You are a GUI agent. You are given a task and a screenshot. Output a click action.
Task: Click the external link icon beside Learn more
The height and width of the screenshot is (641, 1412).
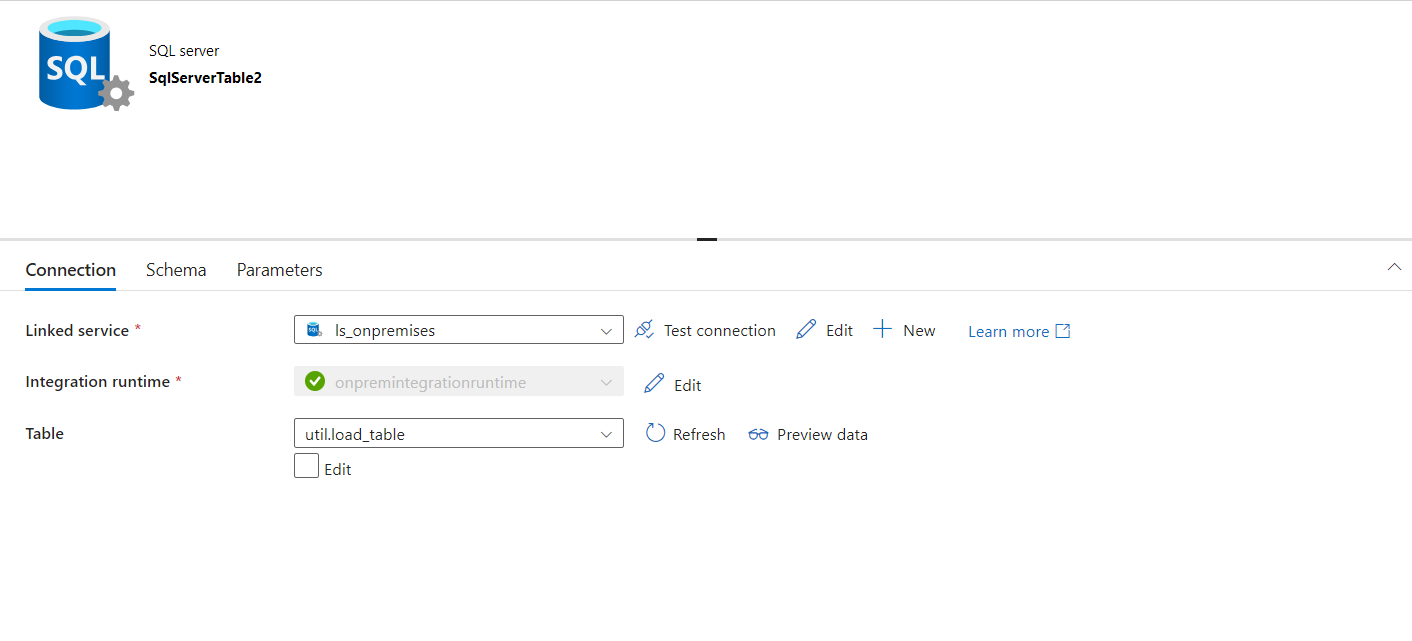1063,331
